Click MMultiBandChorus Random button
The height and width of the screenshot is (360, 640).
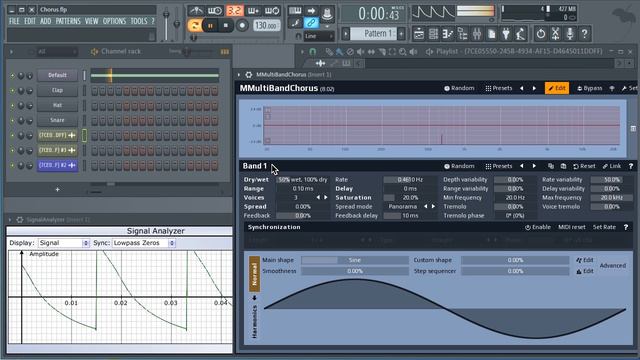coord(459,88)
